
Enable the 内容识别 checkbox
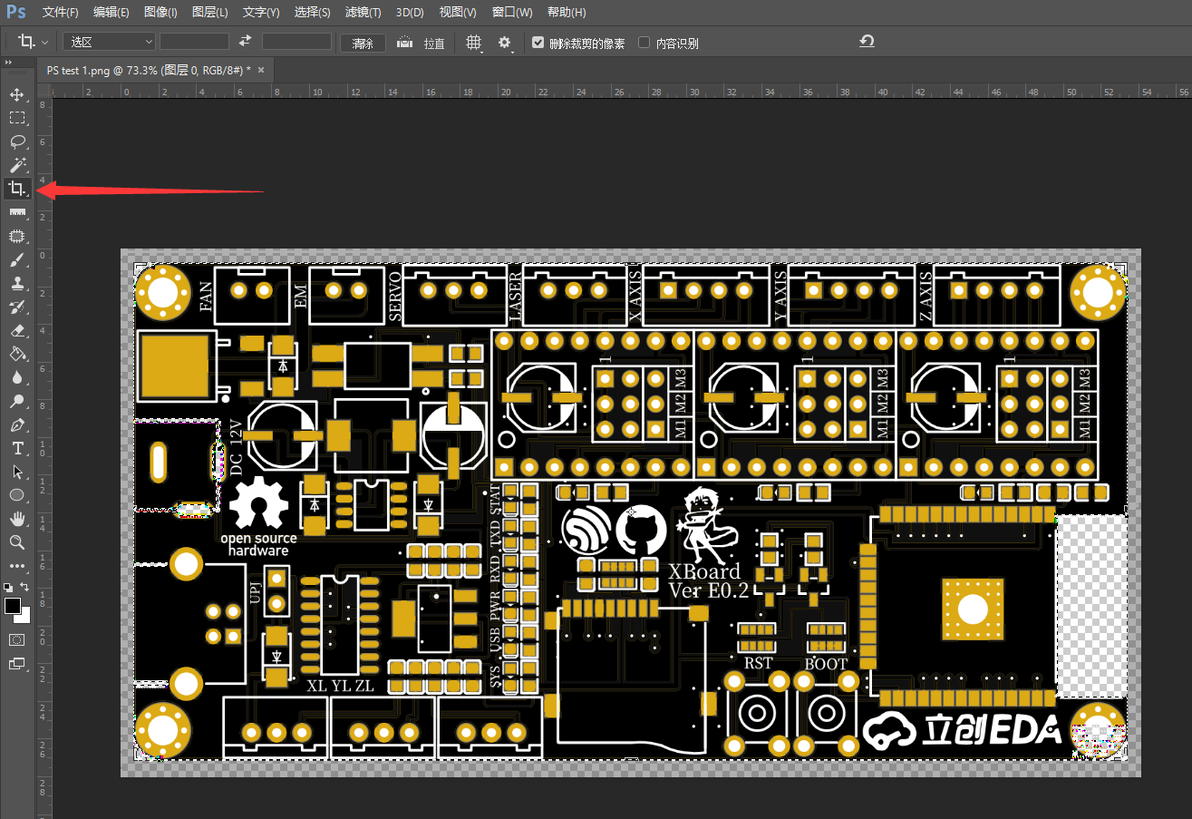click(x=644, y=43)
